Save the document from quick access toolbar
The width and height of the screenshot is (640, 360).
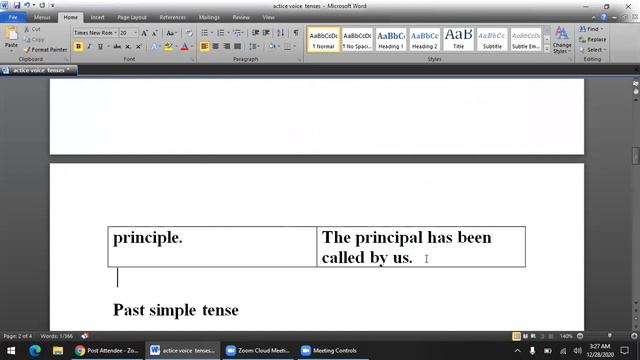point(17,5)
